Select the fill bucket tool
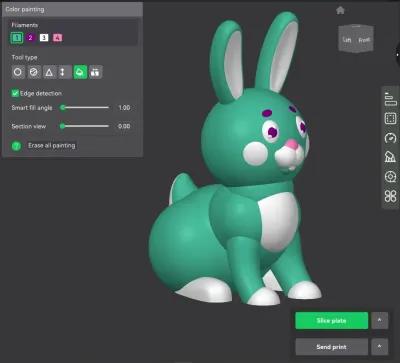Viewport: 400px width, 363px height. tap(80, 72)
